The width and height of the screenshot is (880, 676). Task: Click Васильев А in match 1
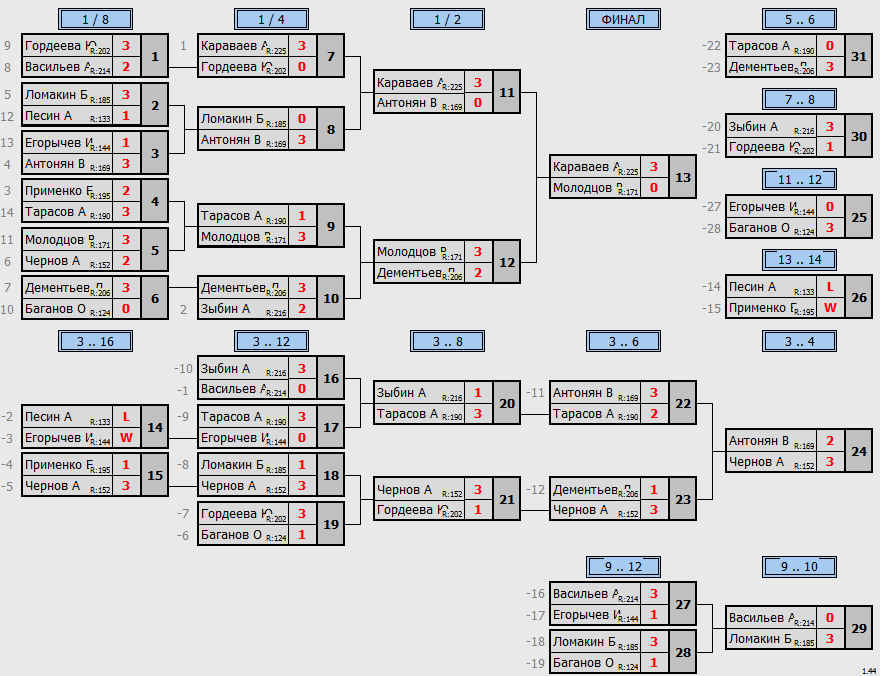tap(58, 67)
